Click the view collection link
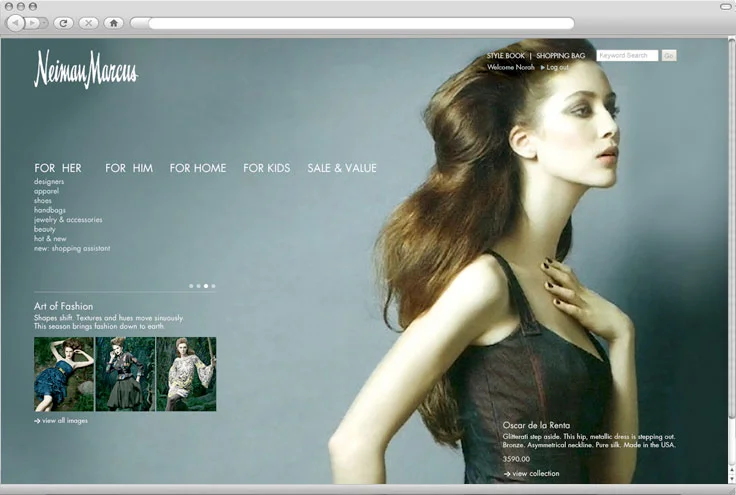 [531, 474]
